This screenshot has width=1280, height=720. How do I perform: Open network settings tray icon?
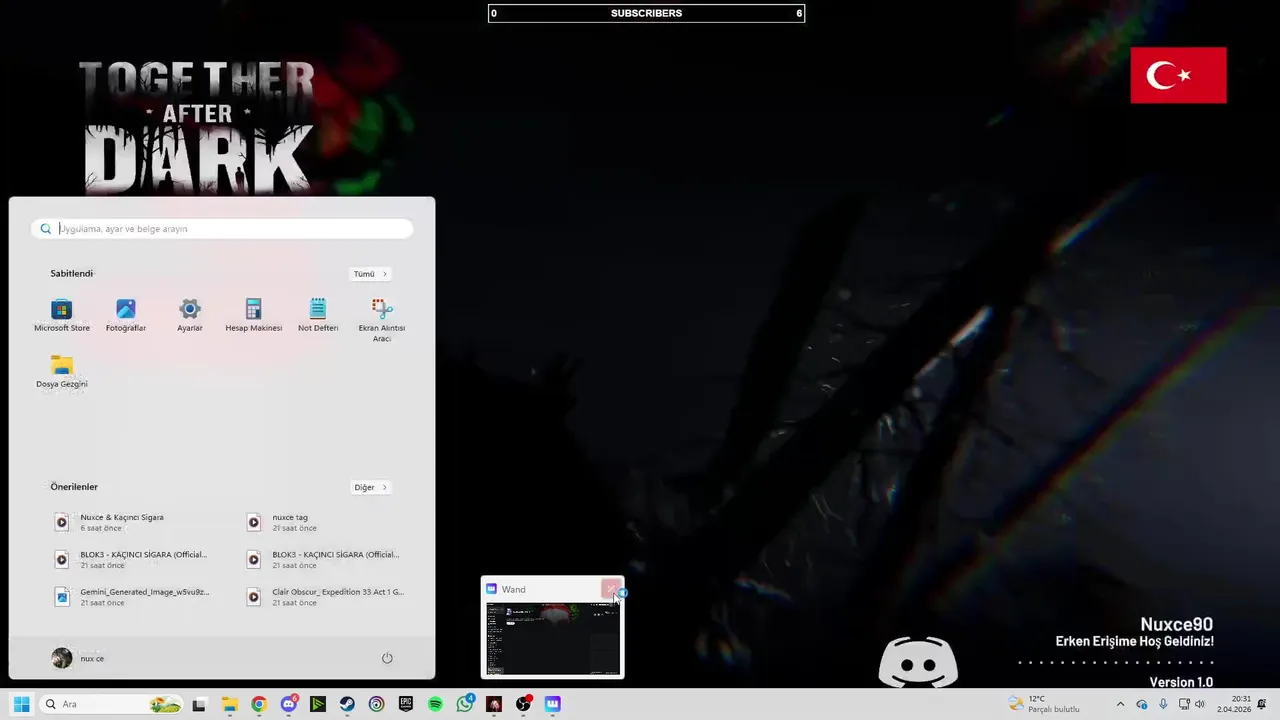1184,704
